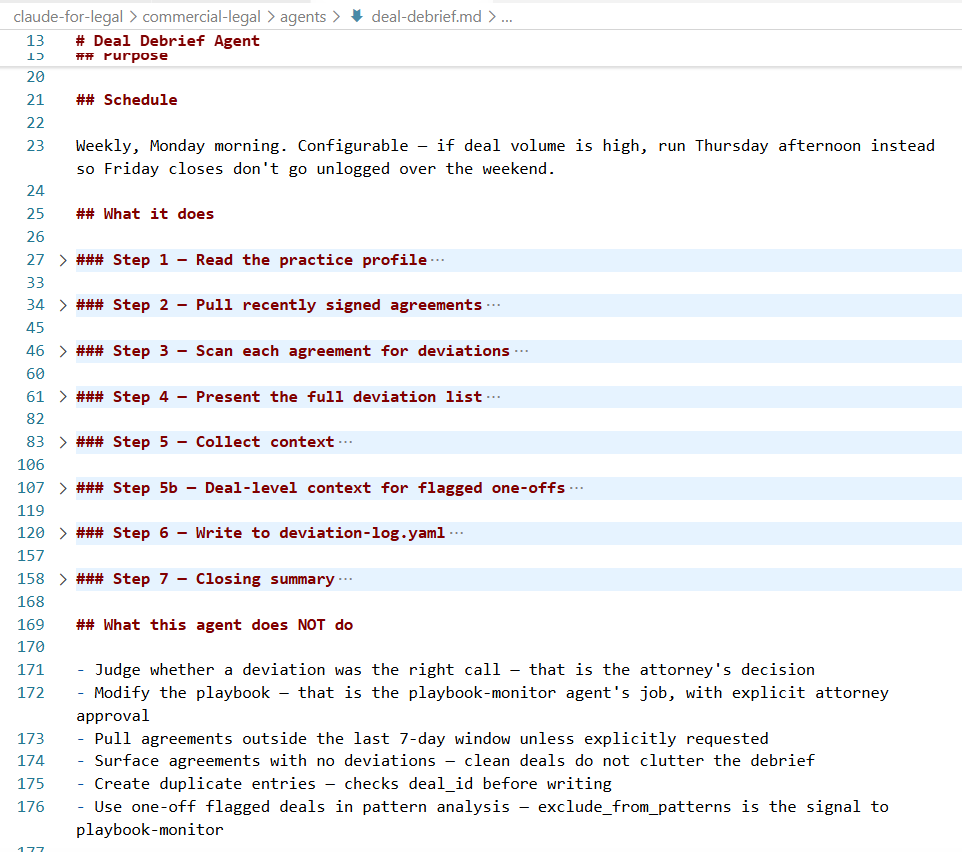Image resolution: width=962 pixels, height=852 pixels.
Task: Expand the Step 5b Deal-level context fold
Action: point(63,488)
